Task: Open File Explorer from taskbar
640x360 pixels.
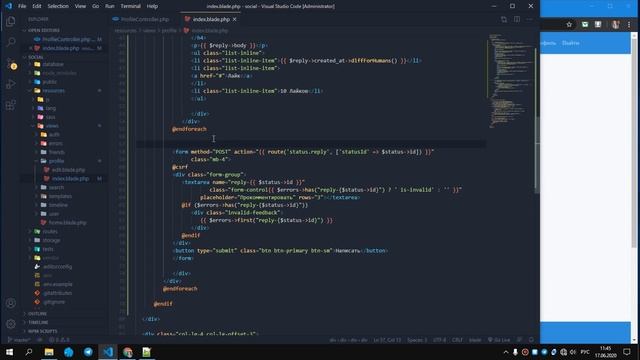Action: click(x=49, y=352)
